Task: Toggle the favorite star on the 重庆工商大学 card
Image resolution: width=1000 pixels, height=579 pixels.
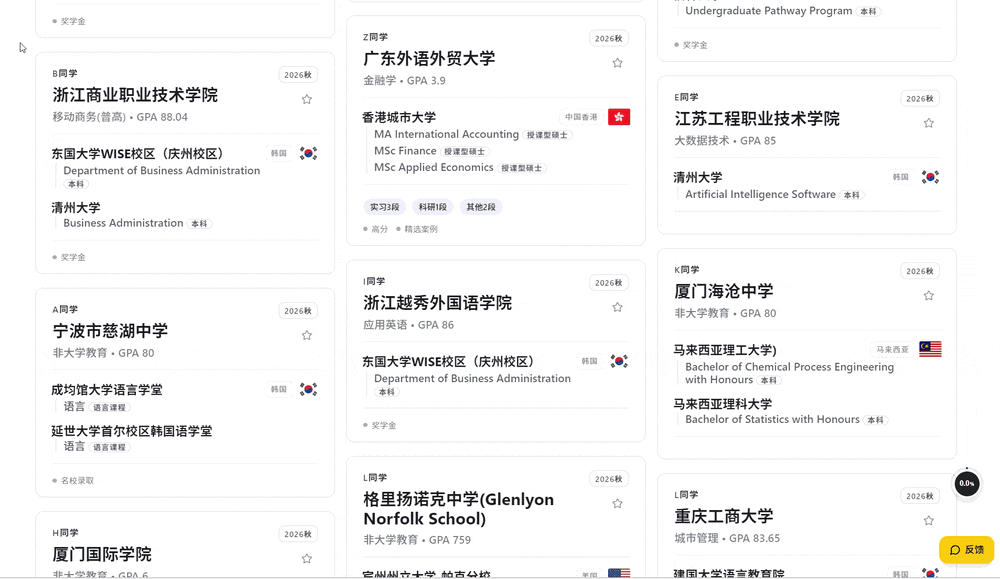Action: click(x=929, y=520)
